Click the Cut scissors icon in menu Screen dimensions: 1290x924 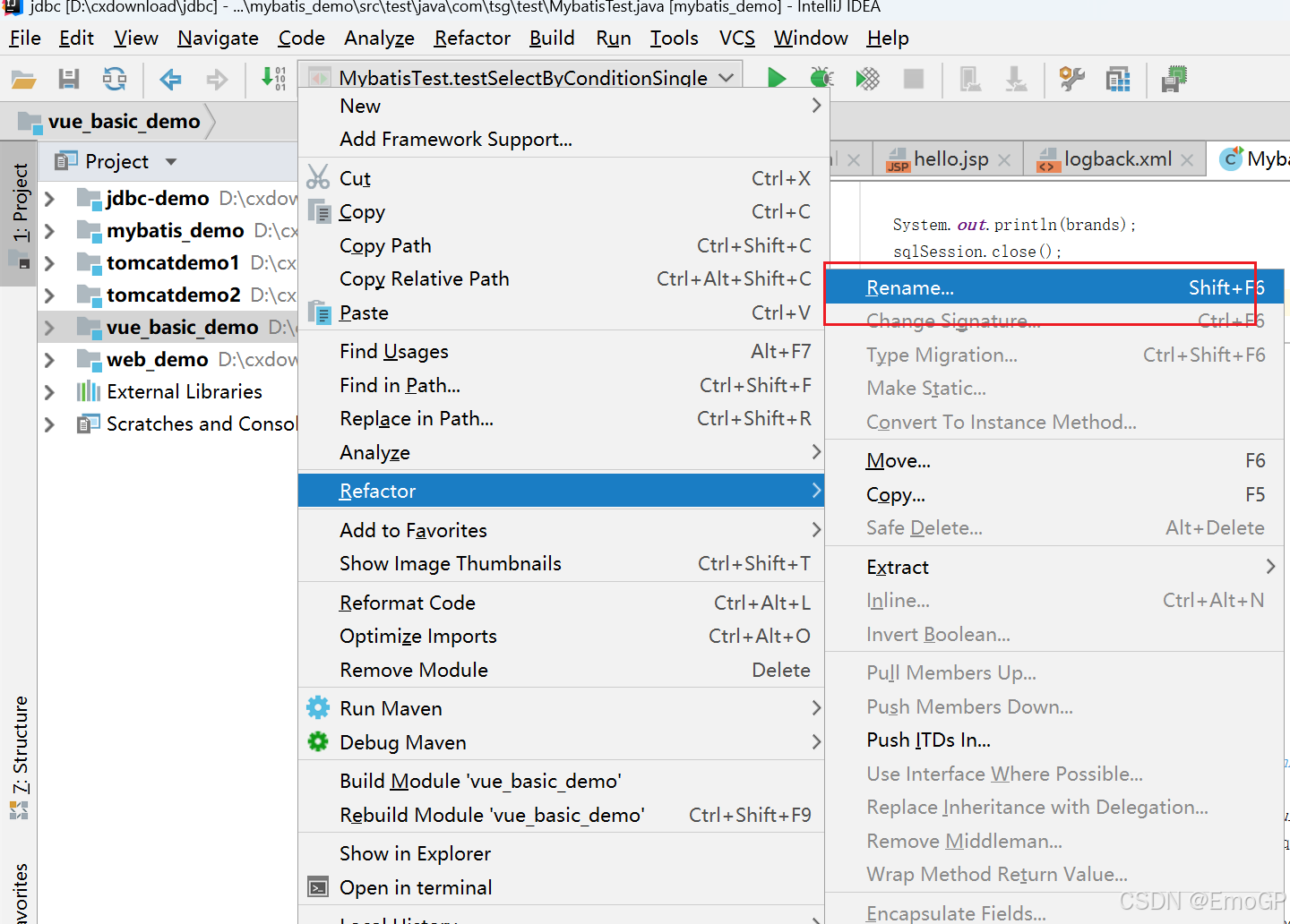[x=318, y=177]
